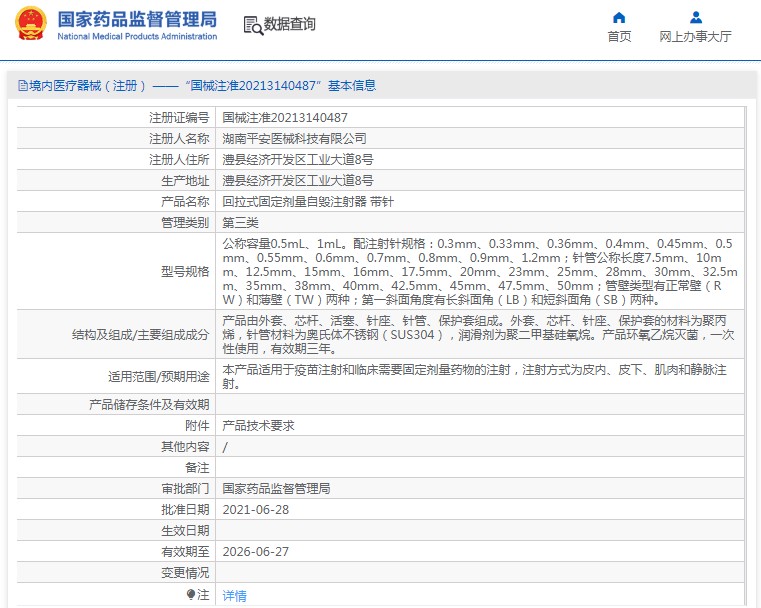Click approval date 2021-06-28

[256, 510]
